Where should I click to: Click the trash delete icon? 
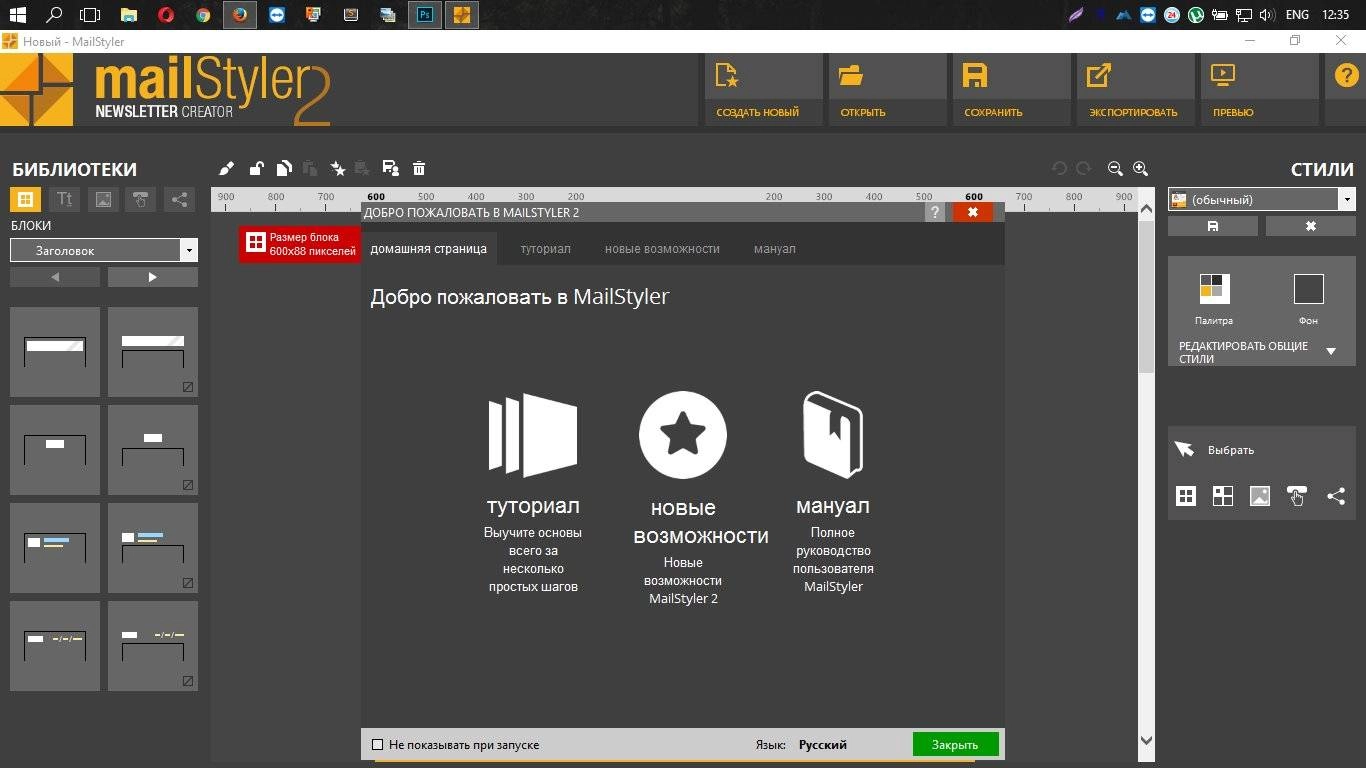tap(419, 168)
